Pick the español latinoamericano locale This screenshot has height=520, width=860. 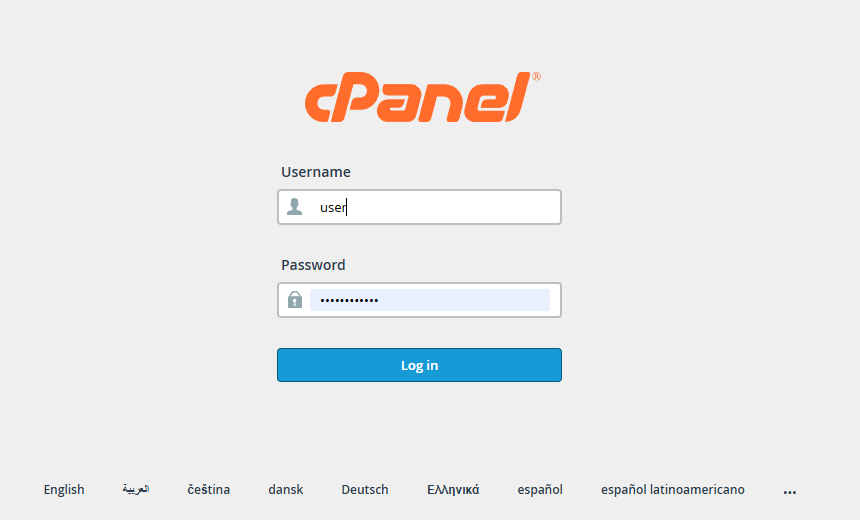[672, 490]
